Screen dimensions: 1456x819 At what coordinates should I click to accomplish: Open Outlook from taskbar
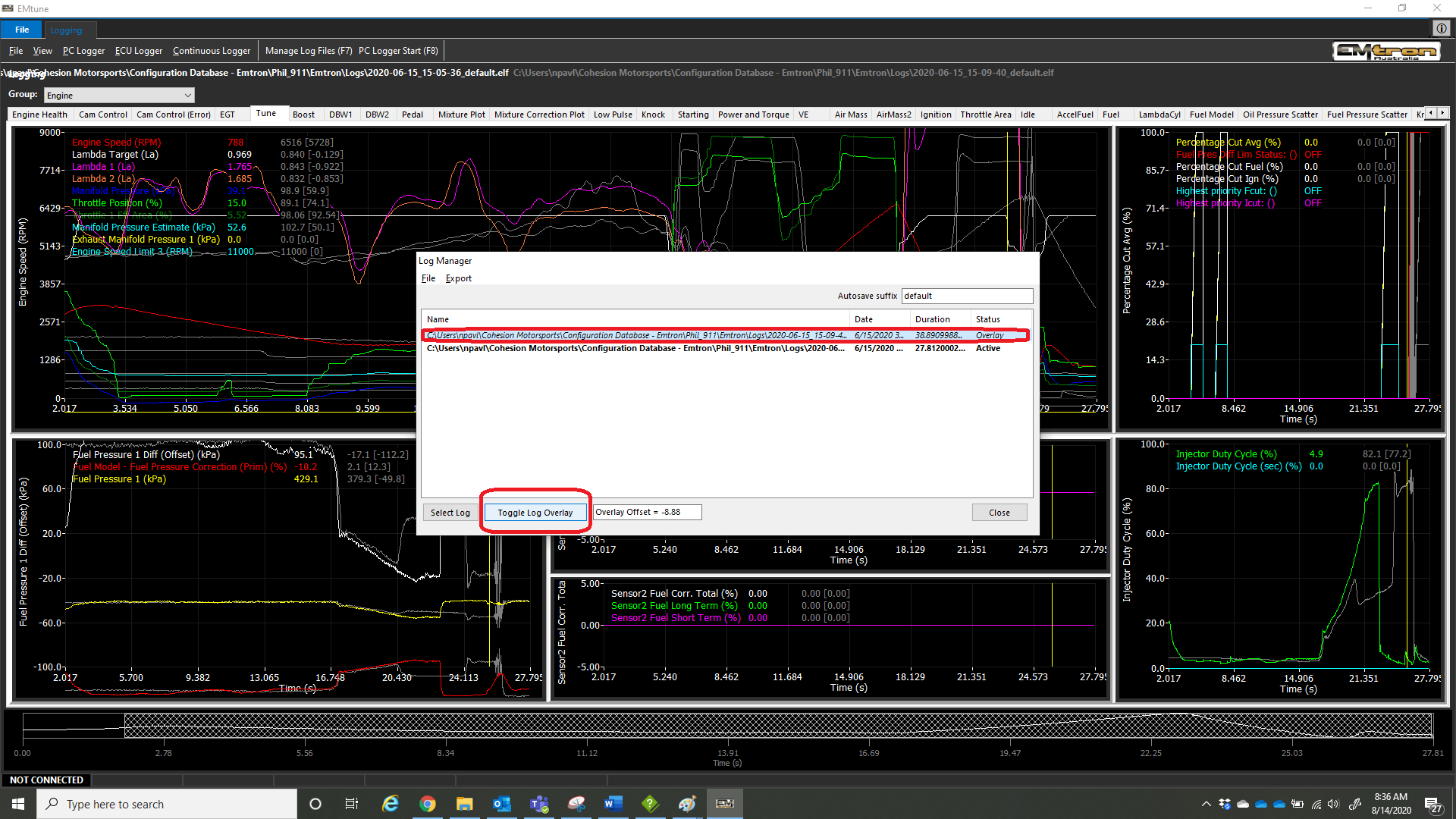click(x=501, y=804)
